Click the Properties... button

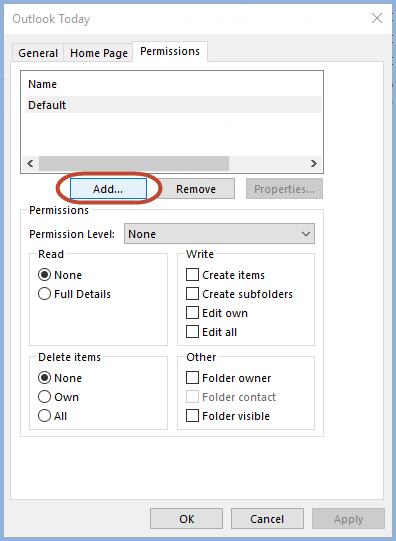coord(284,189)
